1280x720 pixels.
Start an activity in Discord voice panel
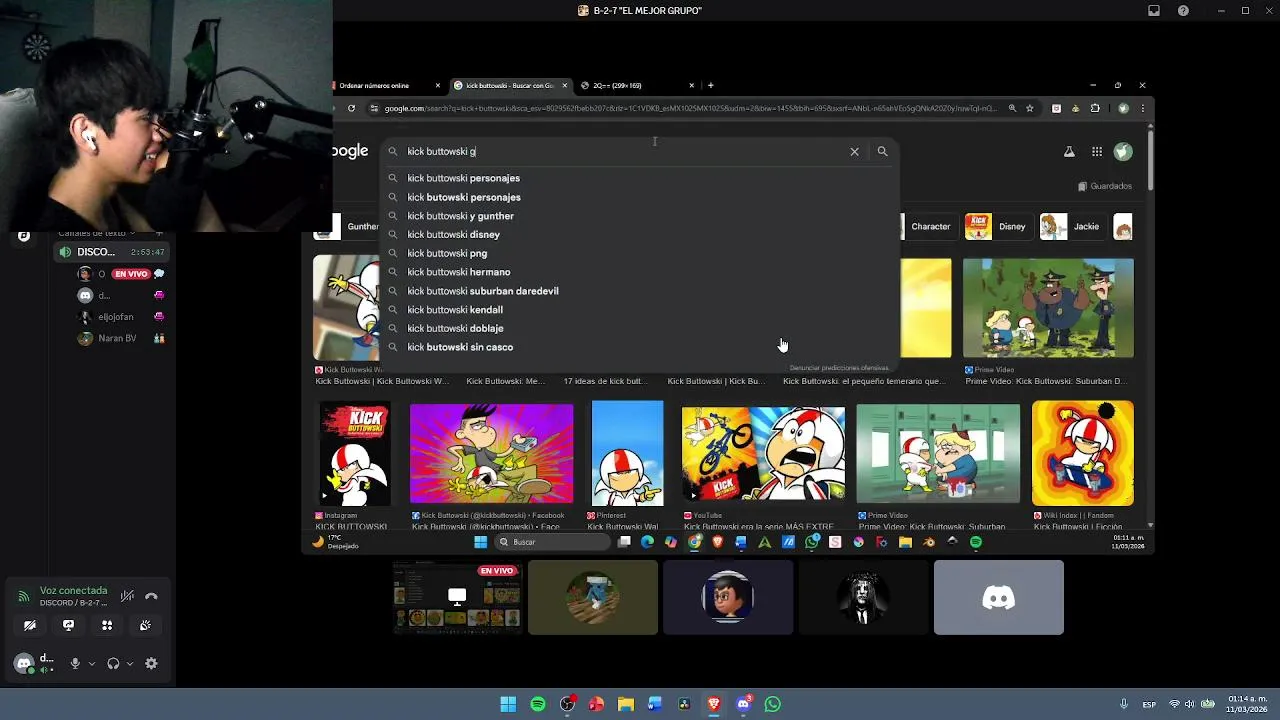pos(107,625)
